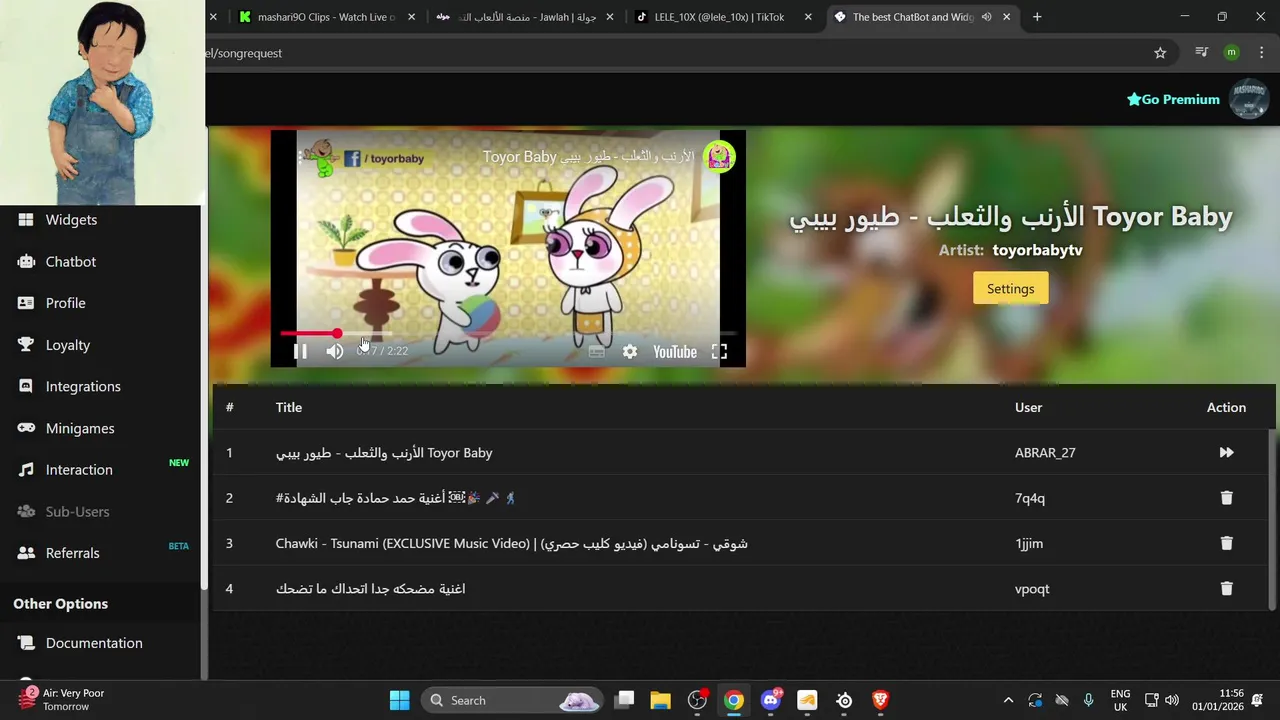
Task: Open Brave browser from taskbar
Action: click(881, 700)
